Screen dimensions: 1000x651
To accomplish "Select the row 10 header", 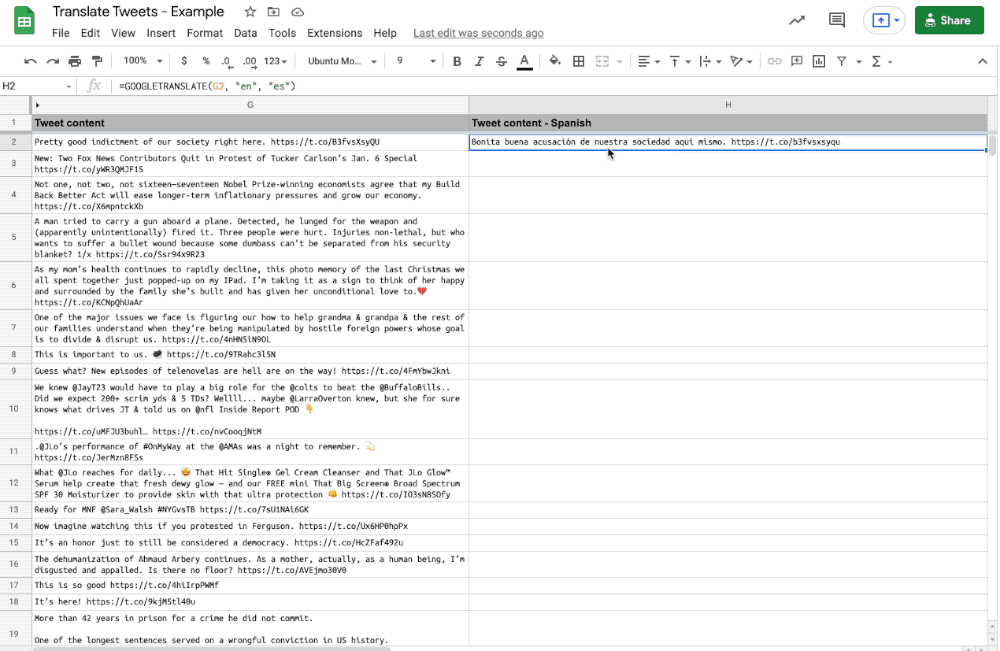I will pyautogui.click(x=14, y=409).
